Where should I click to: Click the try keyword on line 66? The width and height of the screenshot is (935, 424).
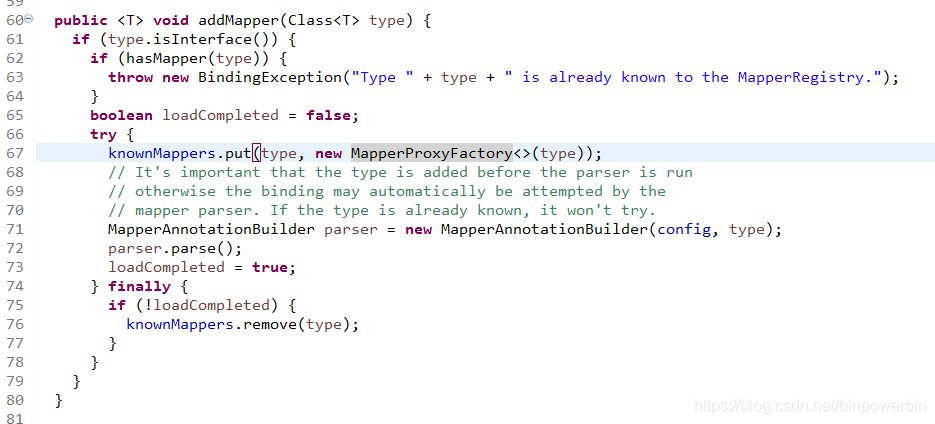(103, 134)
